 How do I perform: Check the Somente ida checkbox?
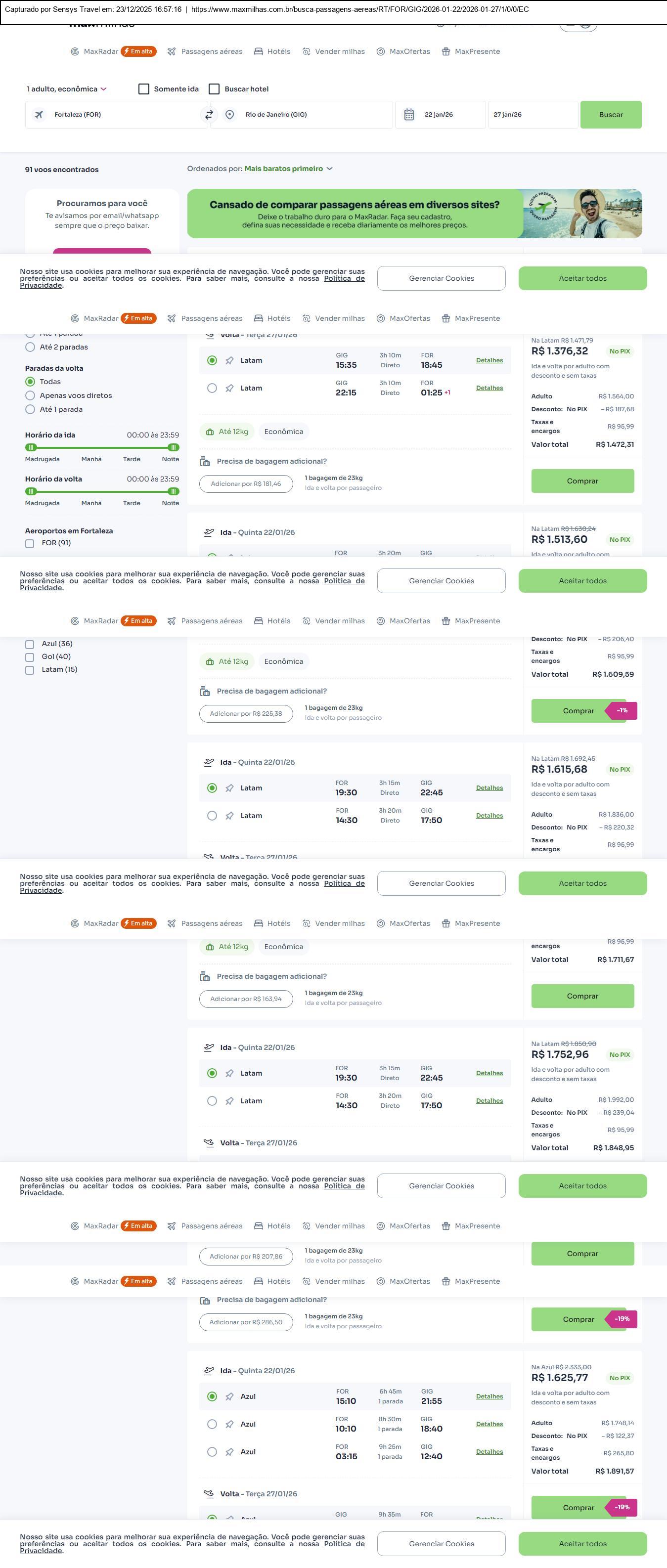click(x=143, y=89)
